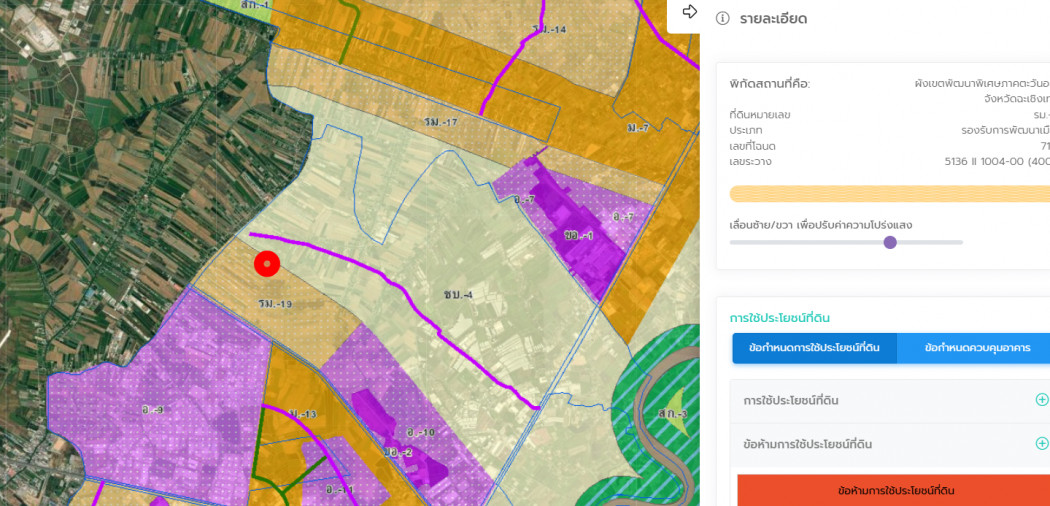Open the การใช้ประโยชน์ที่ดิน accordion row
1050x506 pixels.
tap(891, 401)
